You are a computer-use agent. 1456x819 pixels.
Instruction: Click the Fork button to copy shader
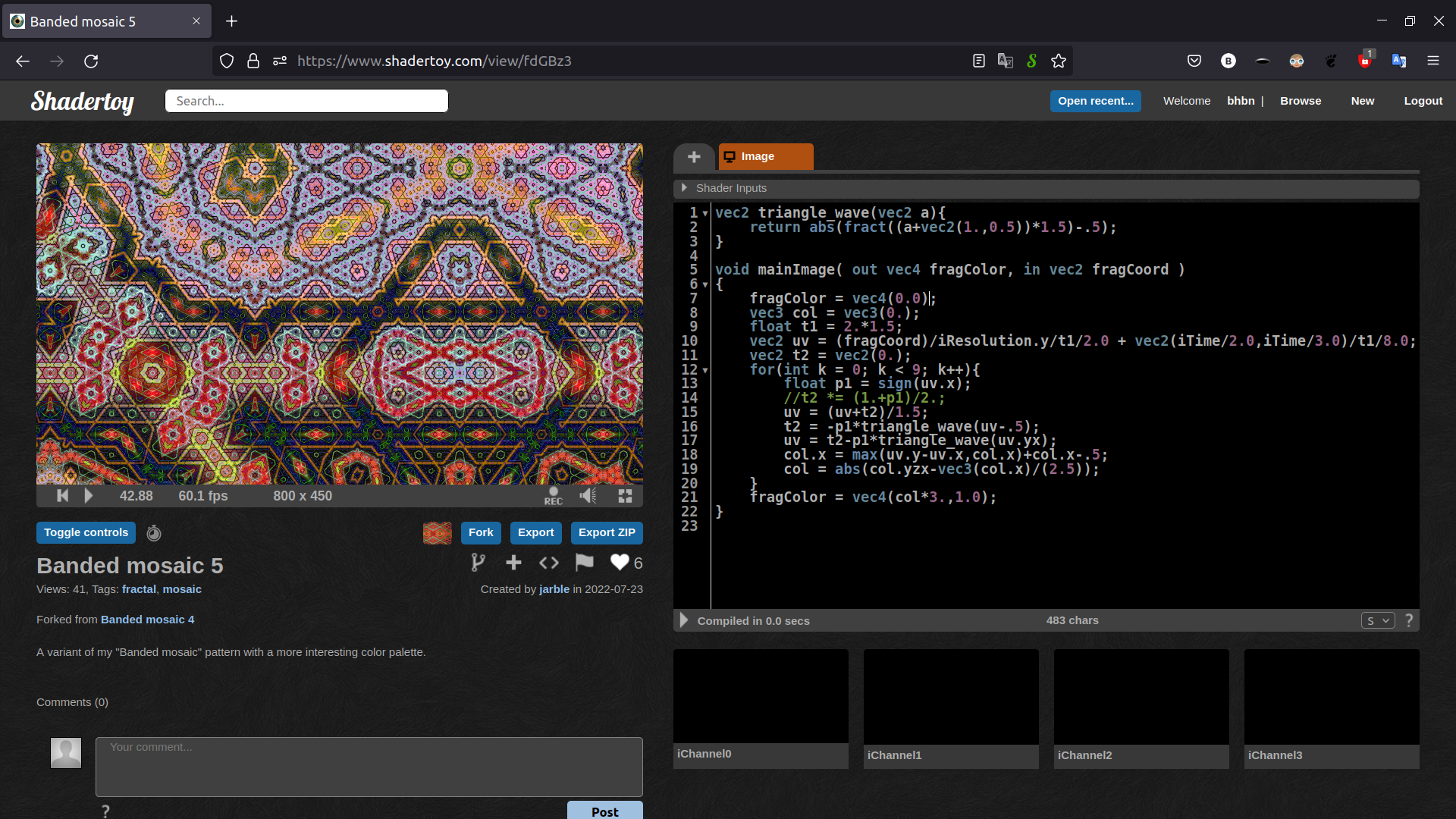[x=480, y=531]
